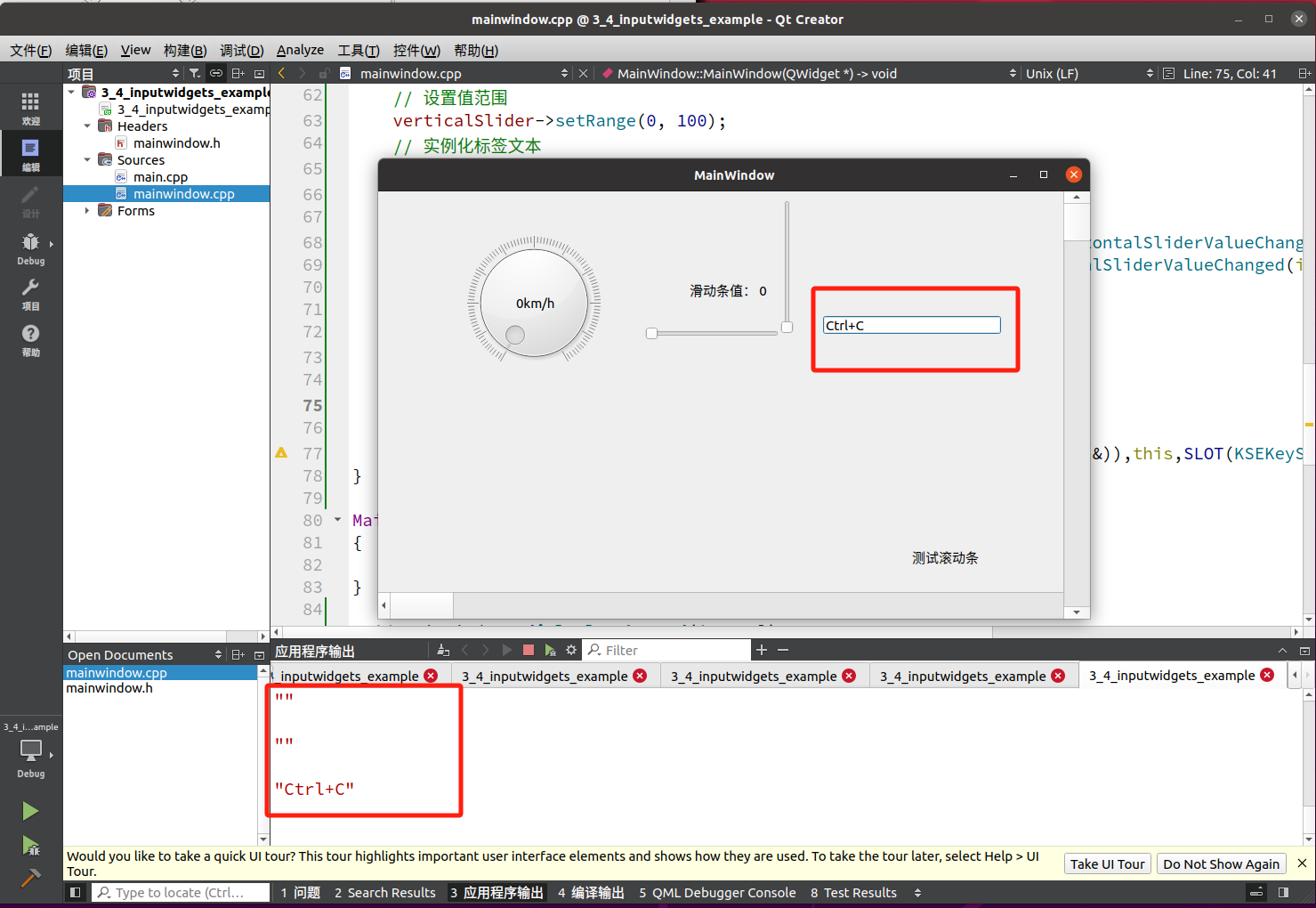Open the 调试(D) menu

pyautogui.click(x=242, y=50)
